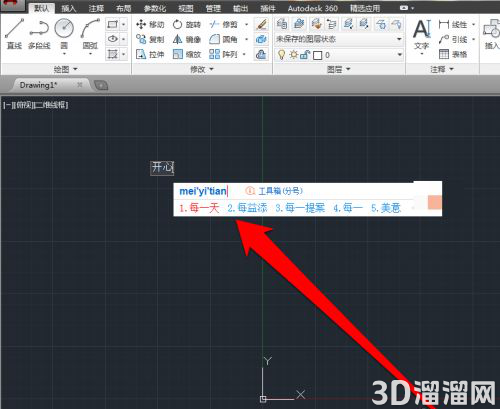
Task: Open the layer properties manager icon
Action: [282, 24]
